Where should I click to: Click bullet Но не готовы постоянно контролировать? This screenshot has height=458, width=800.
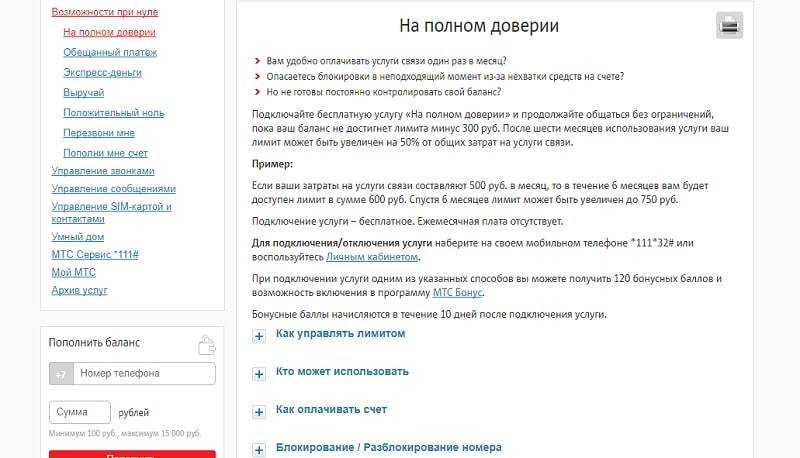384,92
